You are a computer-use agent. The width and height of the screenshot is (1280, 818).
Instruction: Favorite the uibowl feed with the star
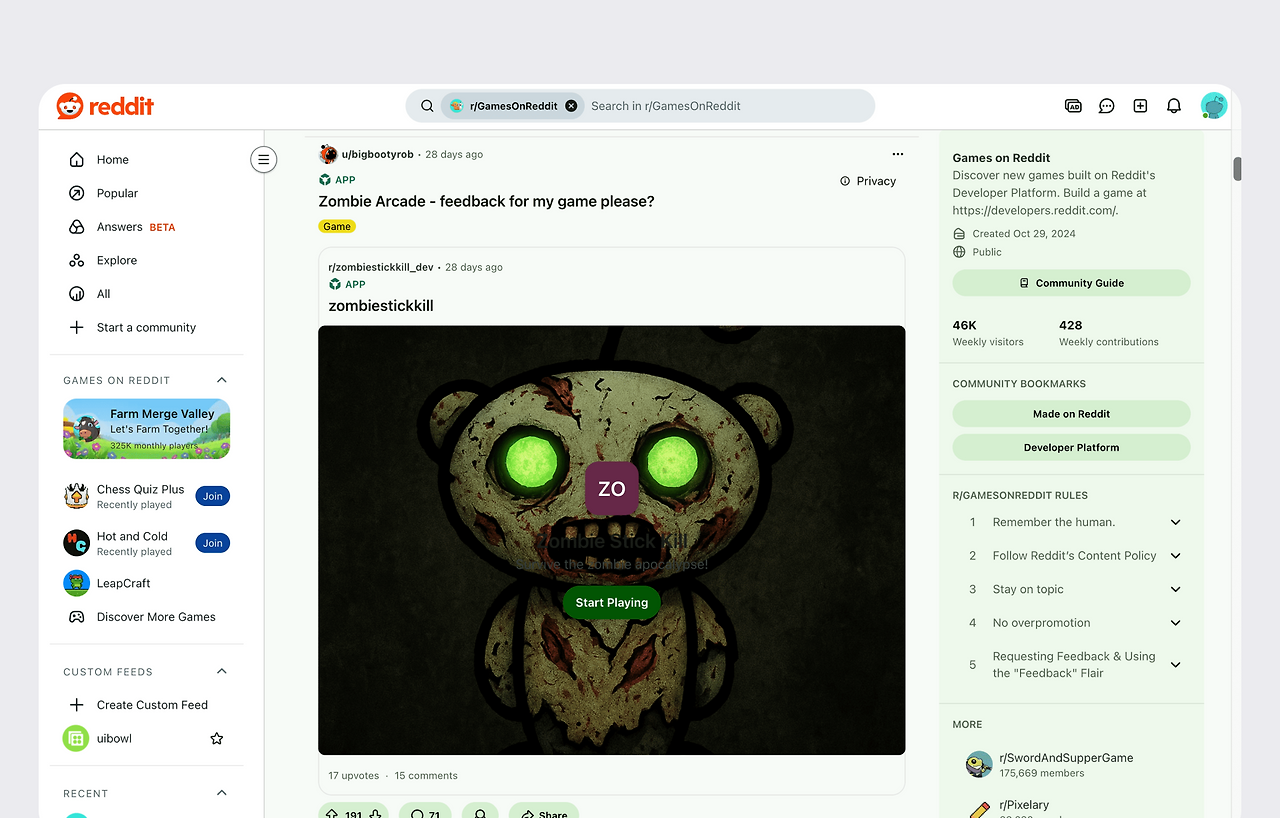[216, 739]
